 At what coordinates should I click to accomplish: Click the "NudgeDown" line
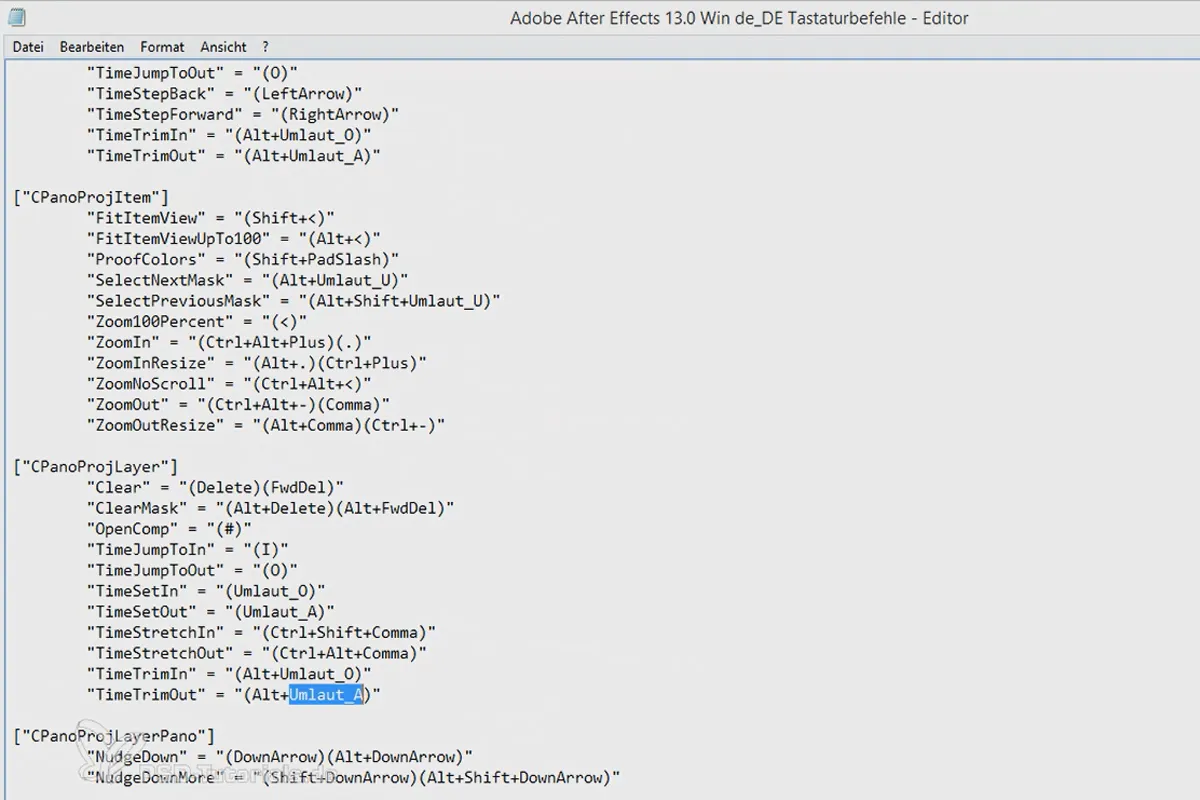(280, 757)
